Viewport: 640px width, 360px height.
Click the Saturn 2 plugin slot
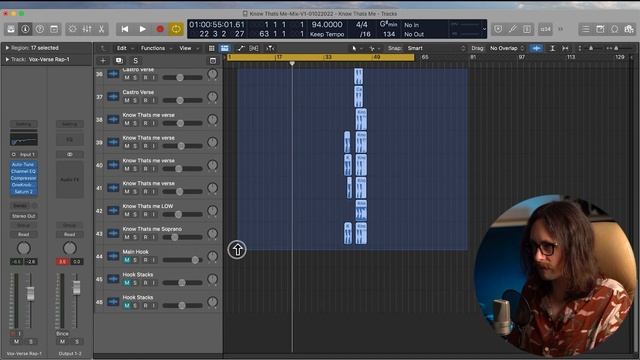[x=23, y=191]
